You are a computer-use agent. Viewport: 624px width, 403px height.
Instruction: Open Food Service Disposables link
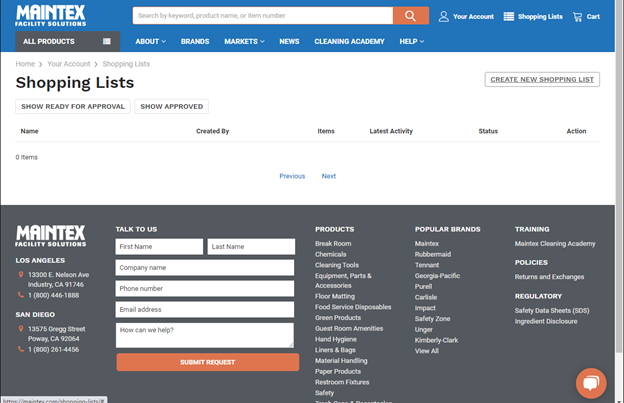pos(353,307)
